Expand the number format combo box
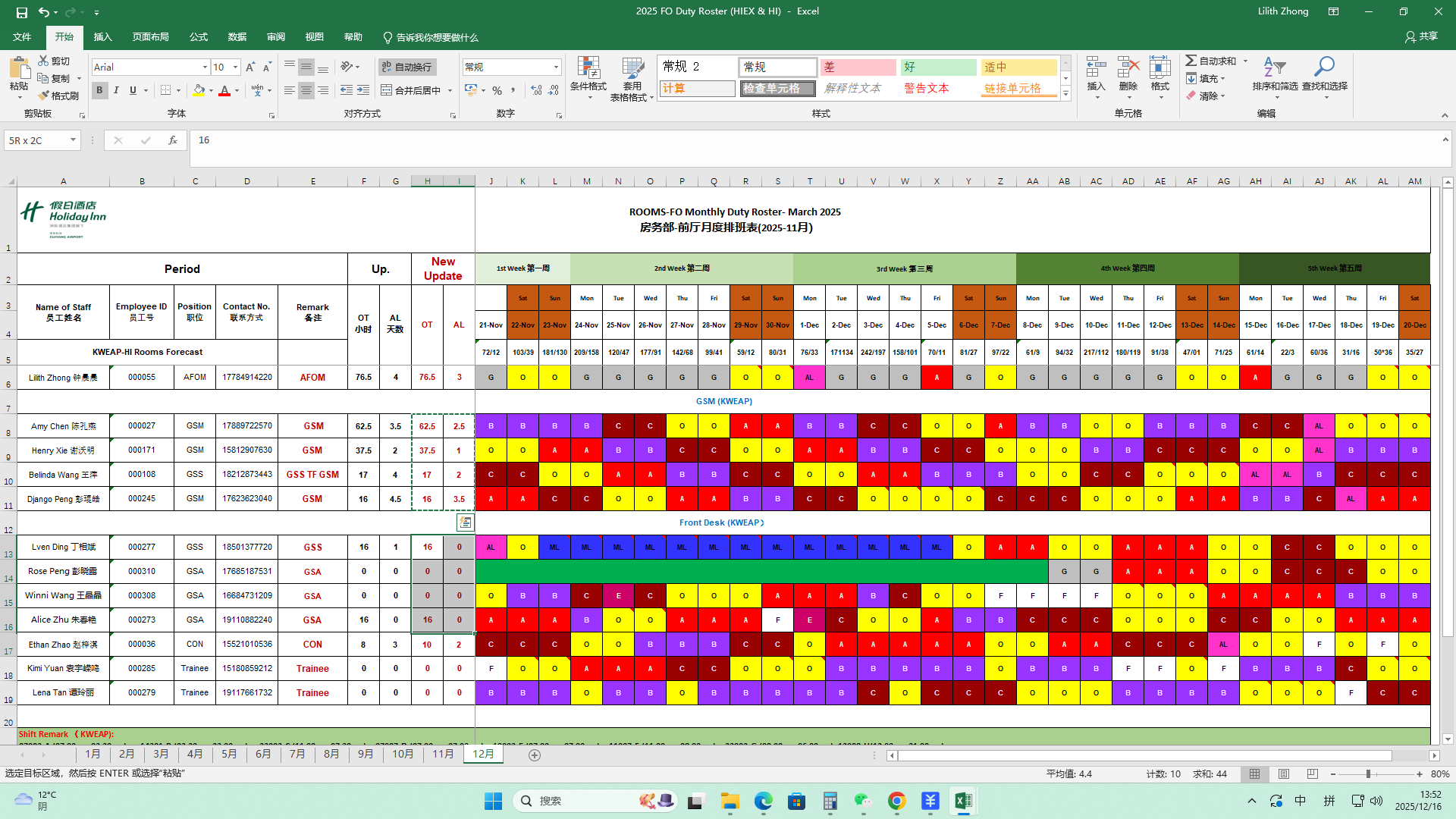 pos(556,67)
